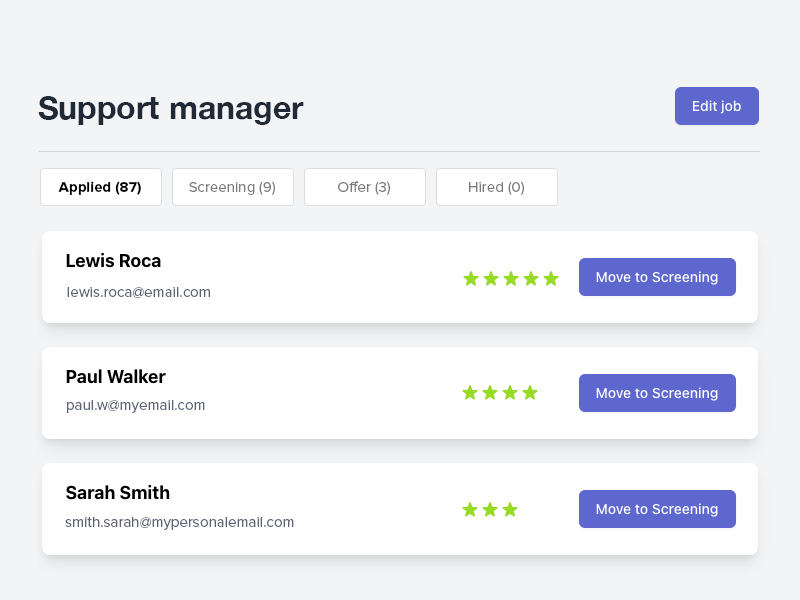Click the third star on Lewis Roca's rating
This screenshot has height=600, width=800.
511,278
